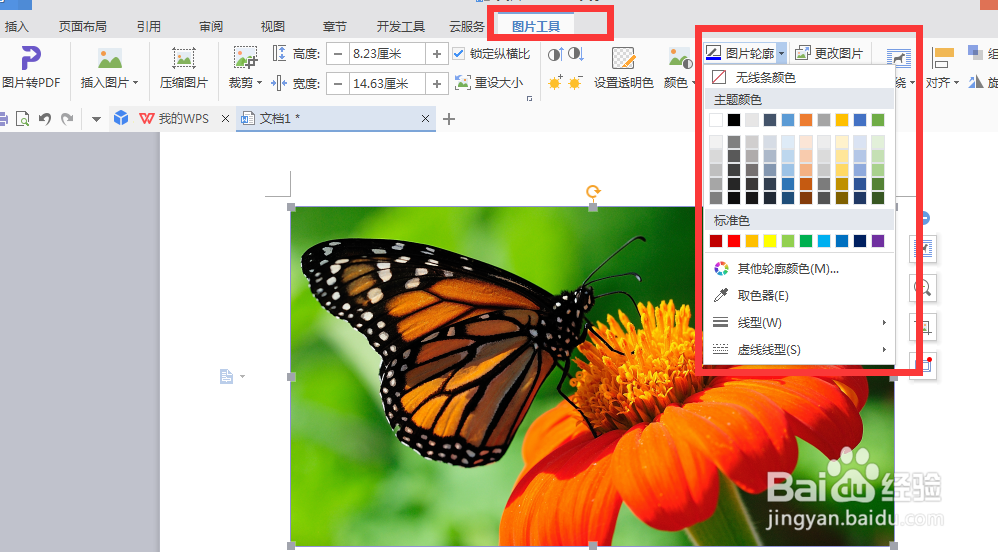The image size is (998, 552).
Task: Switch to 引用 ribbon tab
Action: [148, 26]
